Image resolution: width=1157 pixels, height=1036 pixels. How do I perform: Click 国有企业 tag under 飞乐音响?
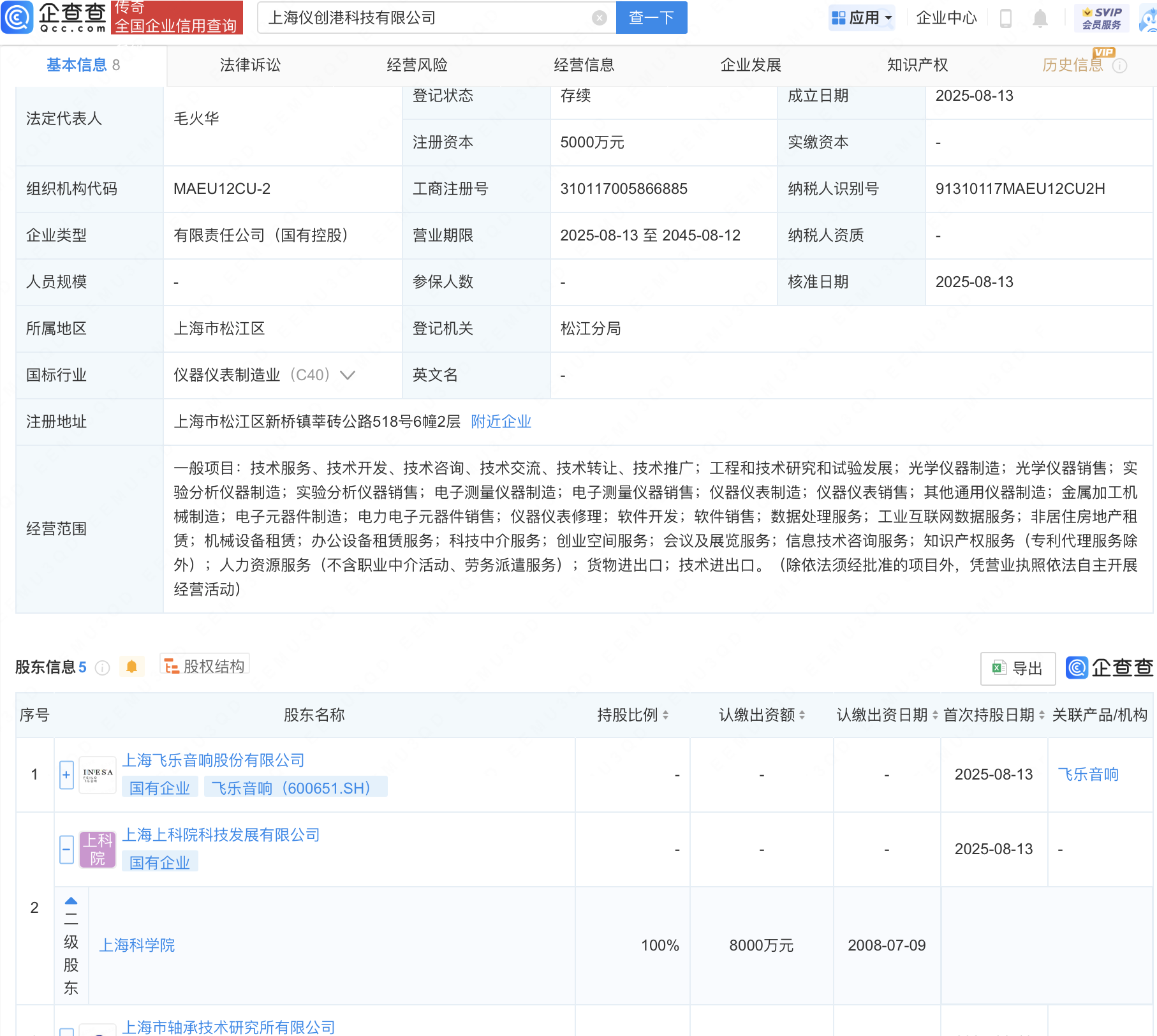click(160, 788)
